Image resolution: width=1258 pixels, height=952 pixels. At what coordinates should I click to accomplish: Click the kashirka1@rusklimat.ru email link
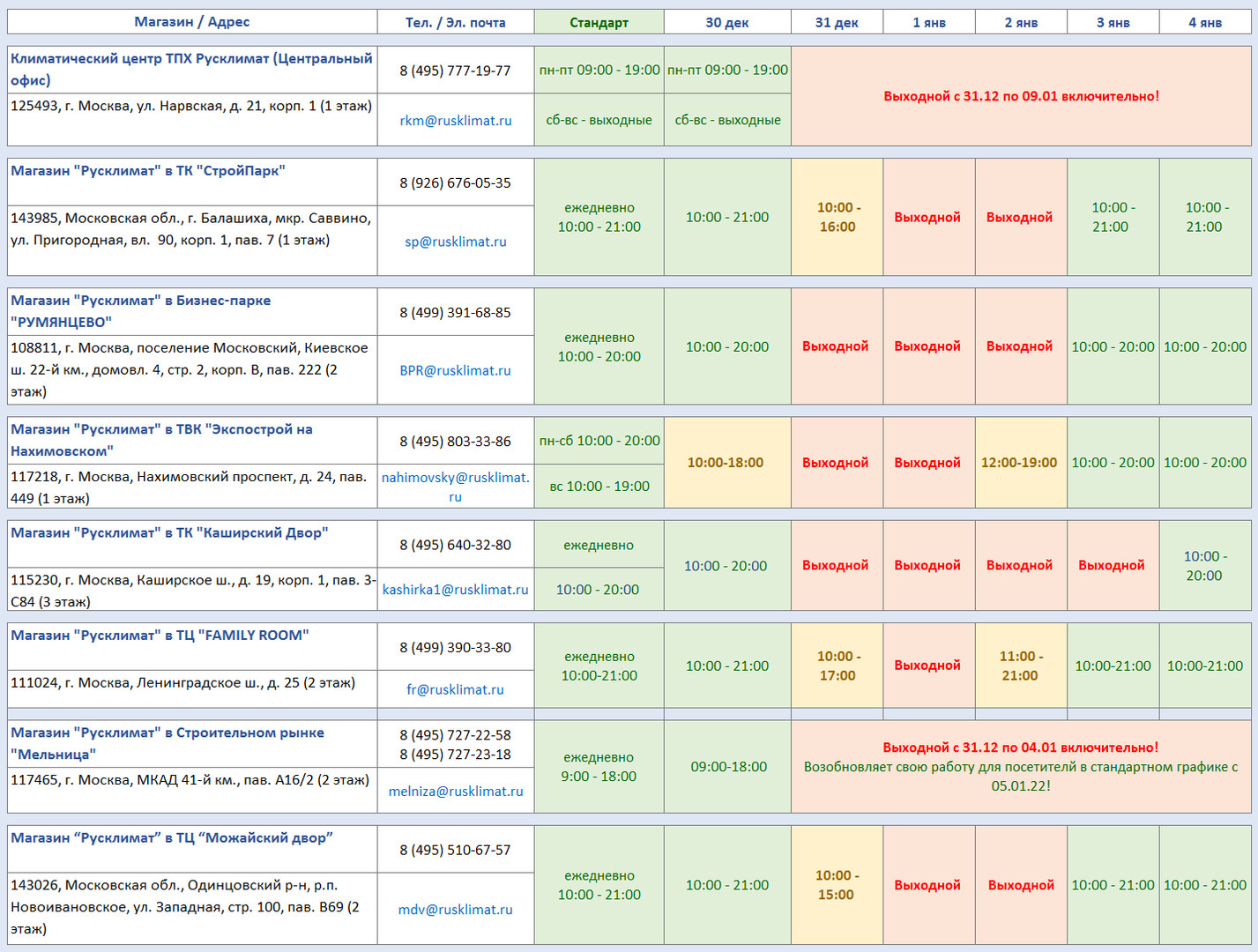(455, 590)
